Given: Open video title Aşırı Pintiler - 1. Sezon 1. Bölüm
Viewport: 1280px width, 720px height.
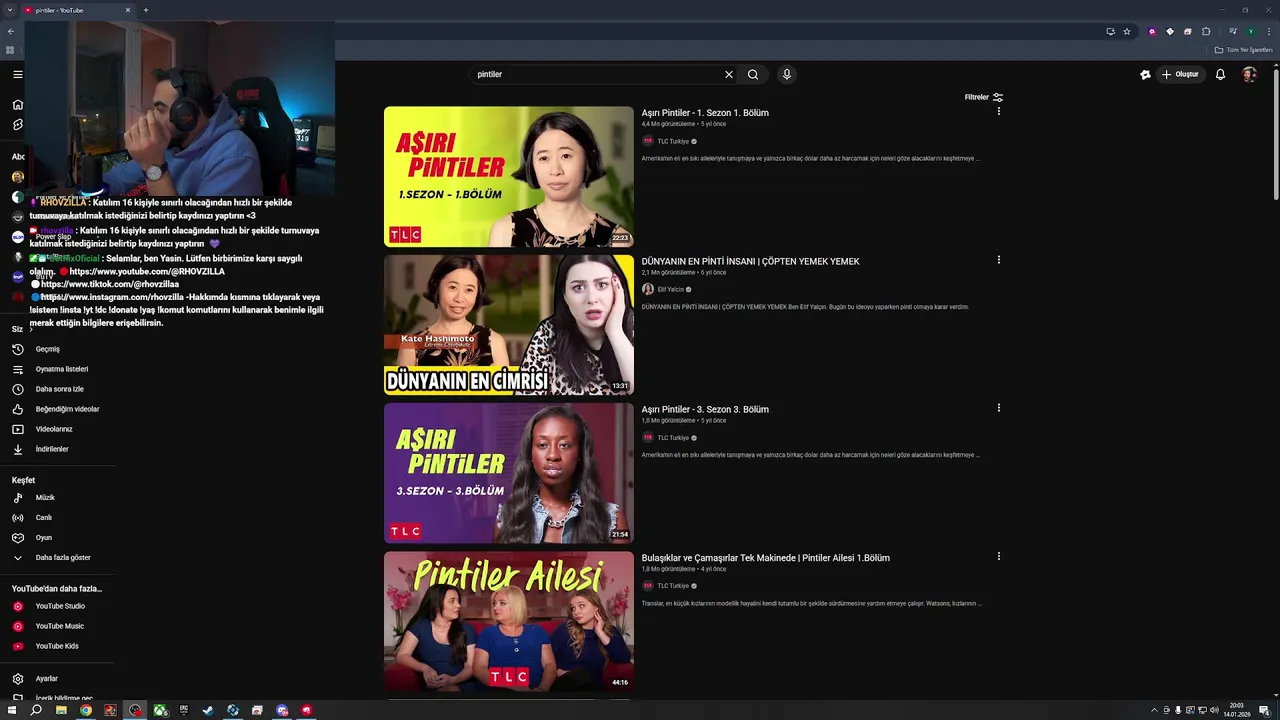Looking at the screenshot, I should click(x=705, y=113).
